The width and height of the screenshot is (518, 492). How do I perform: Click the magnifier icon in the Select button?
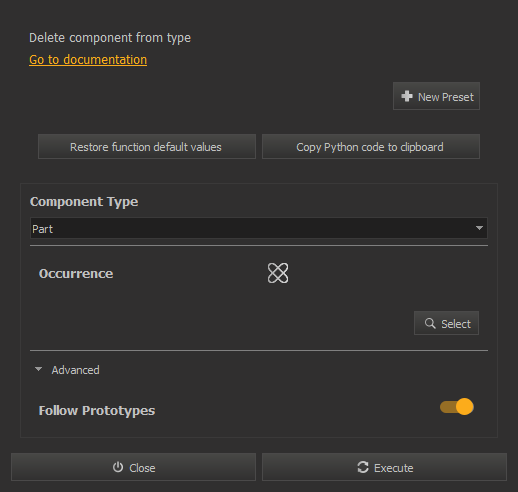click(x=430, y=323)
